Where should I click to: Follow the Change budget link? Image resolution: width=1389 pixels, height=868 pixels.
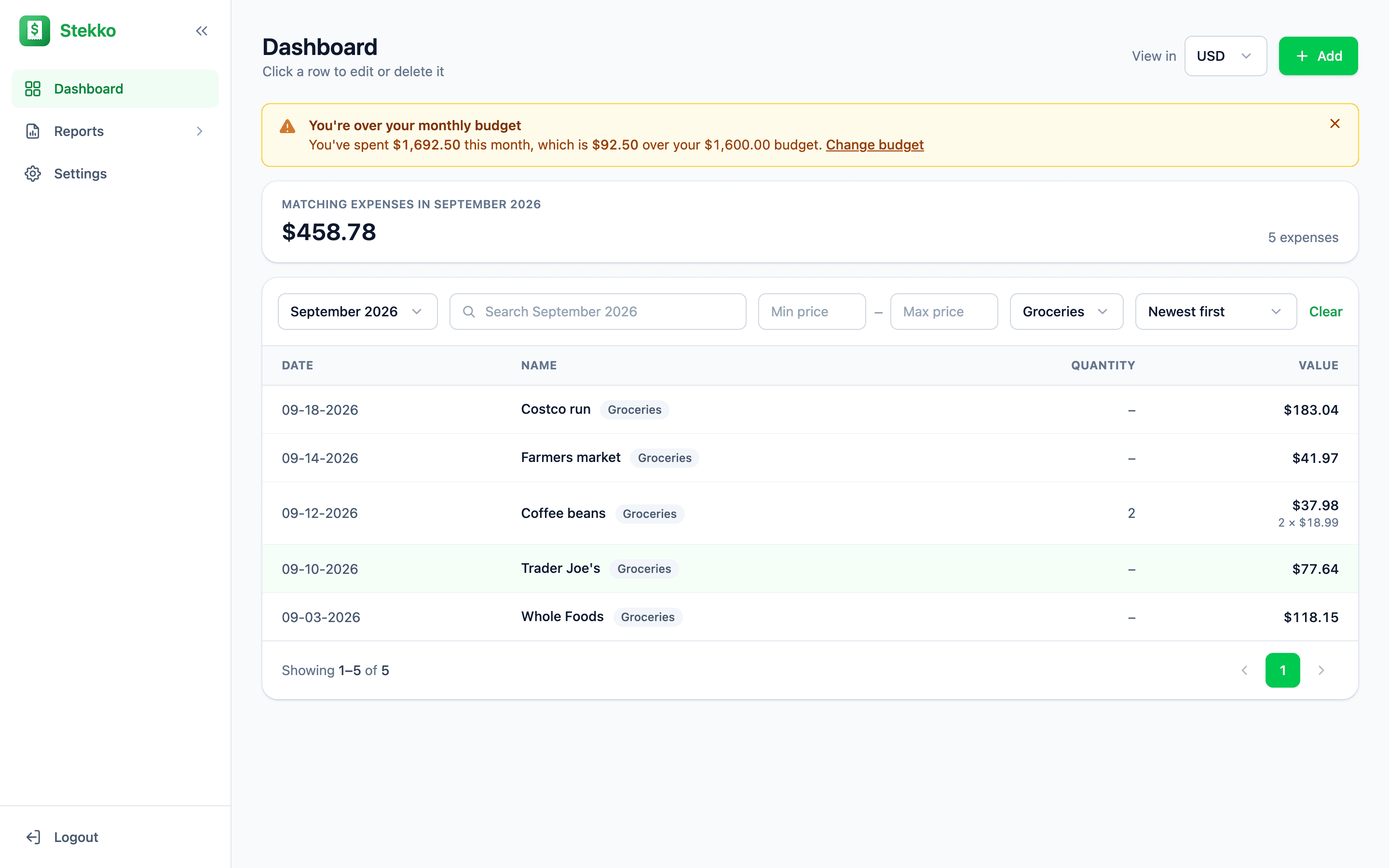(x=875, y=145)
